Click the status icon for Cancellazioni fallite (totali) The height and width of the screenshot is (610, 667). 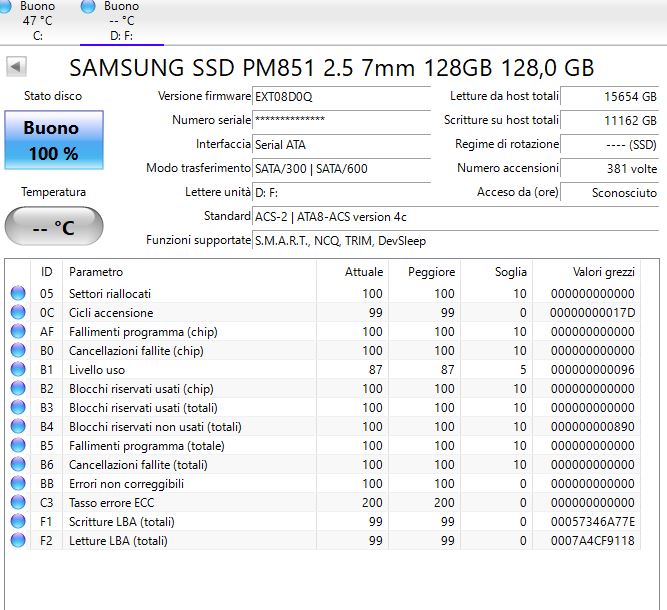coord(18,464)
